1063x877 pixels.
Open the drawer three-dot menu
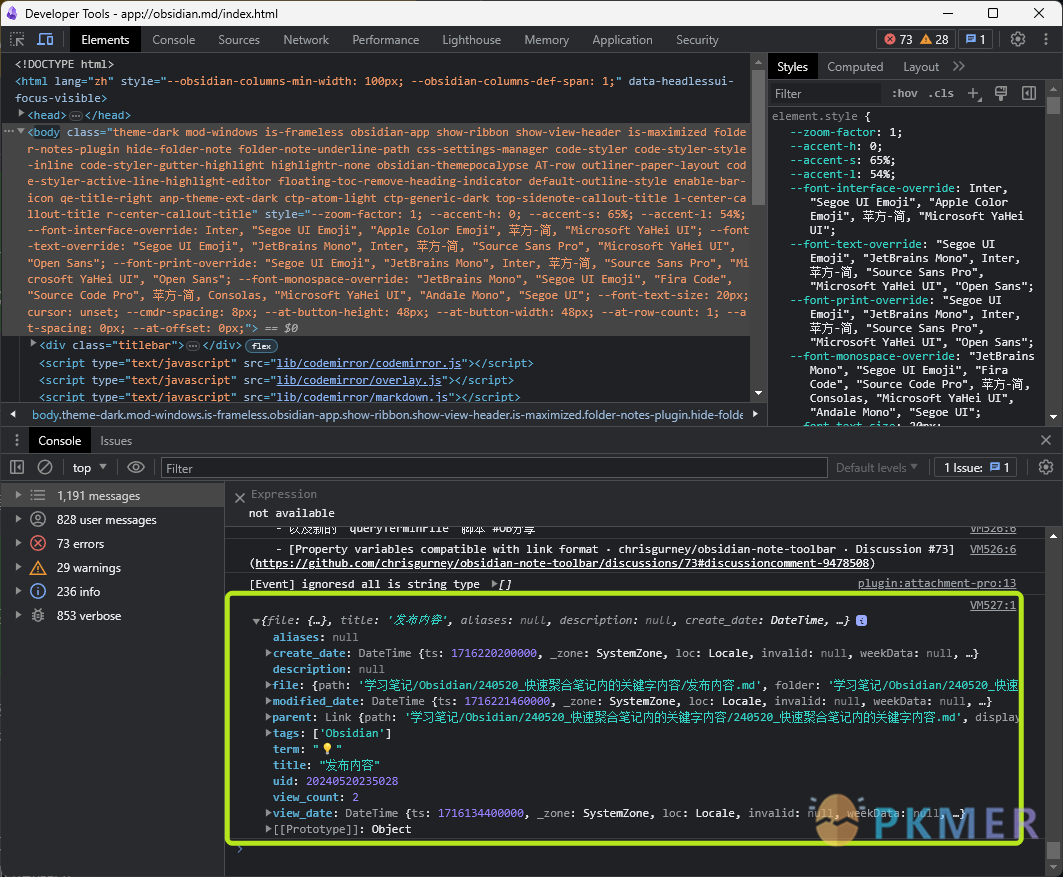[x=17, y=441]
